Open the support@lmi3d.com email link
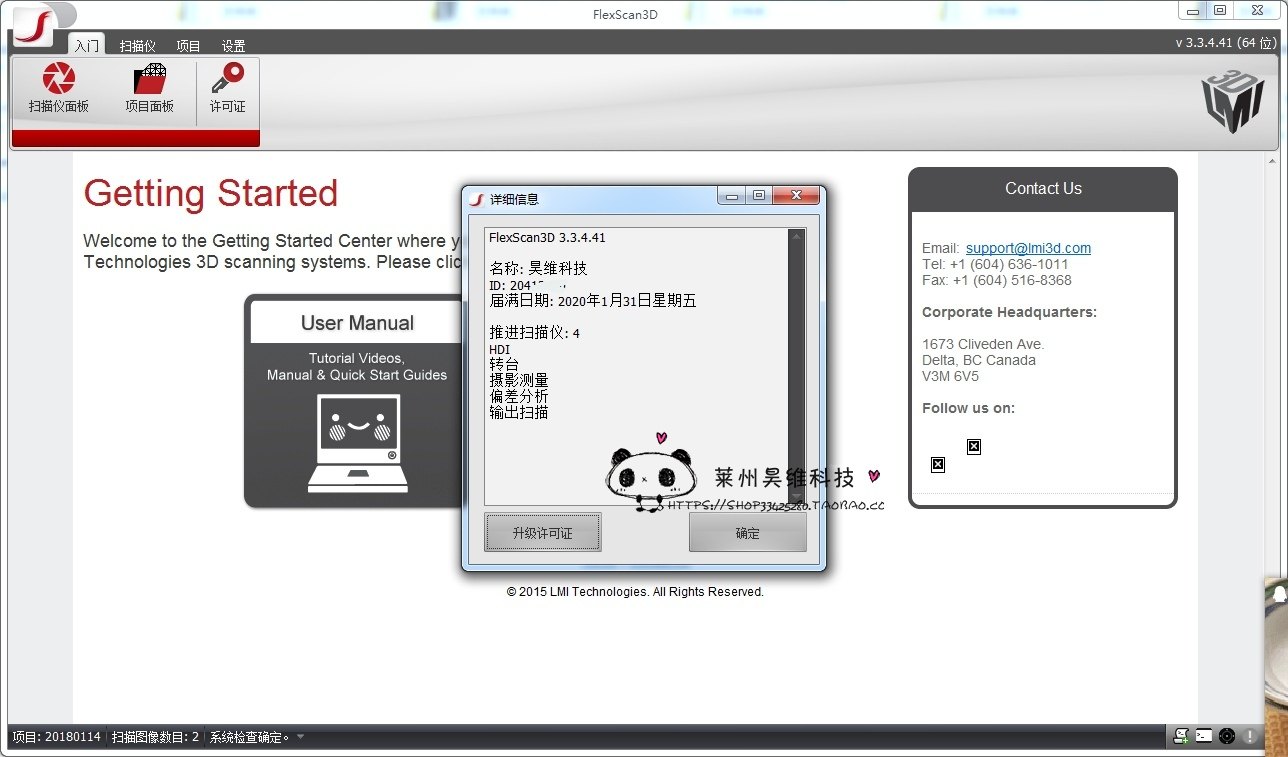Screen dimensions: 1288x757 pos(1028,248)
